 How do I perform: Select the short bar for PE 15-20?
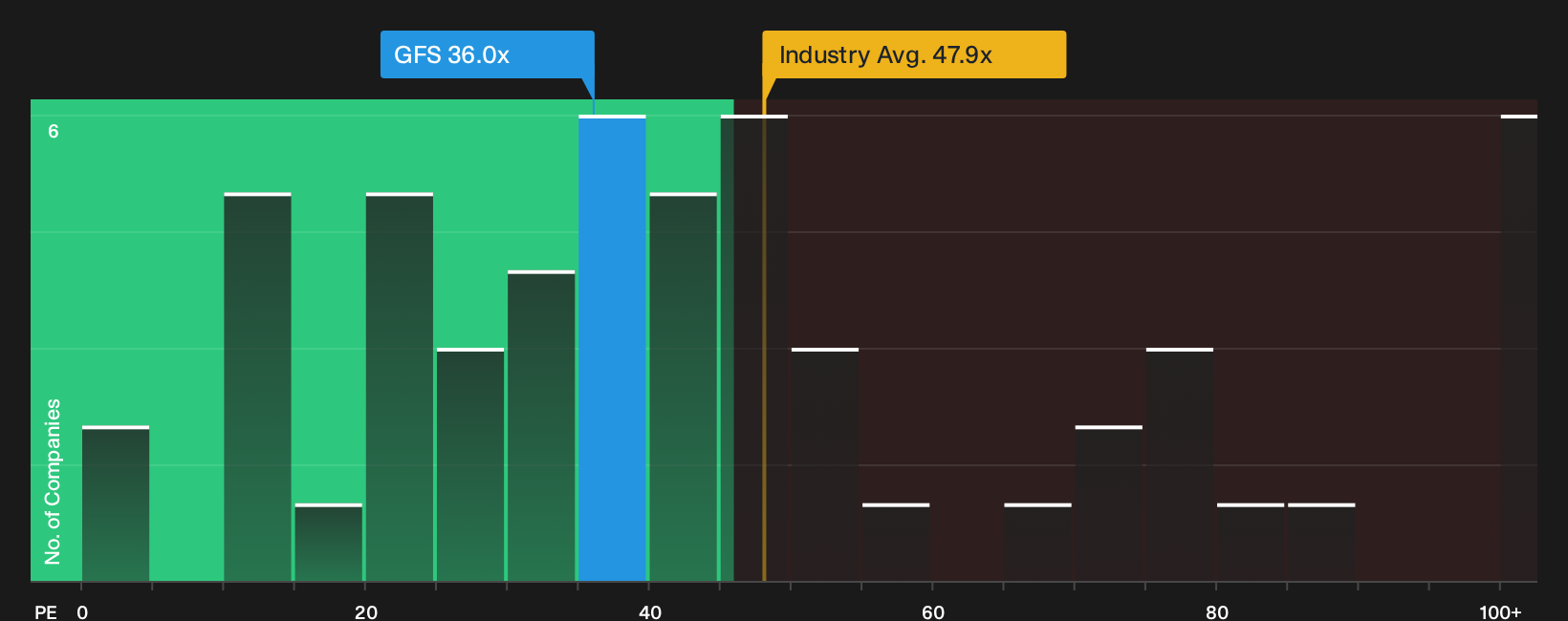[x=329, y=542]
